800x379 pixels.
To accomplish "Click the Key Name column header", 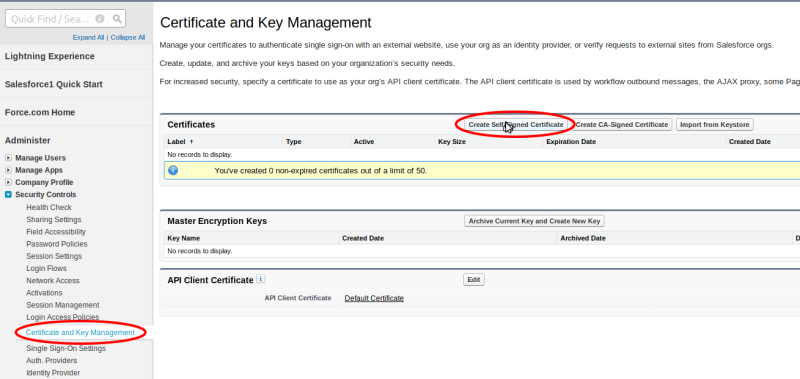I will [184, 238].
